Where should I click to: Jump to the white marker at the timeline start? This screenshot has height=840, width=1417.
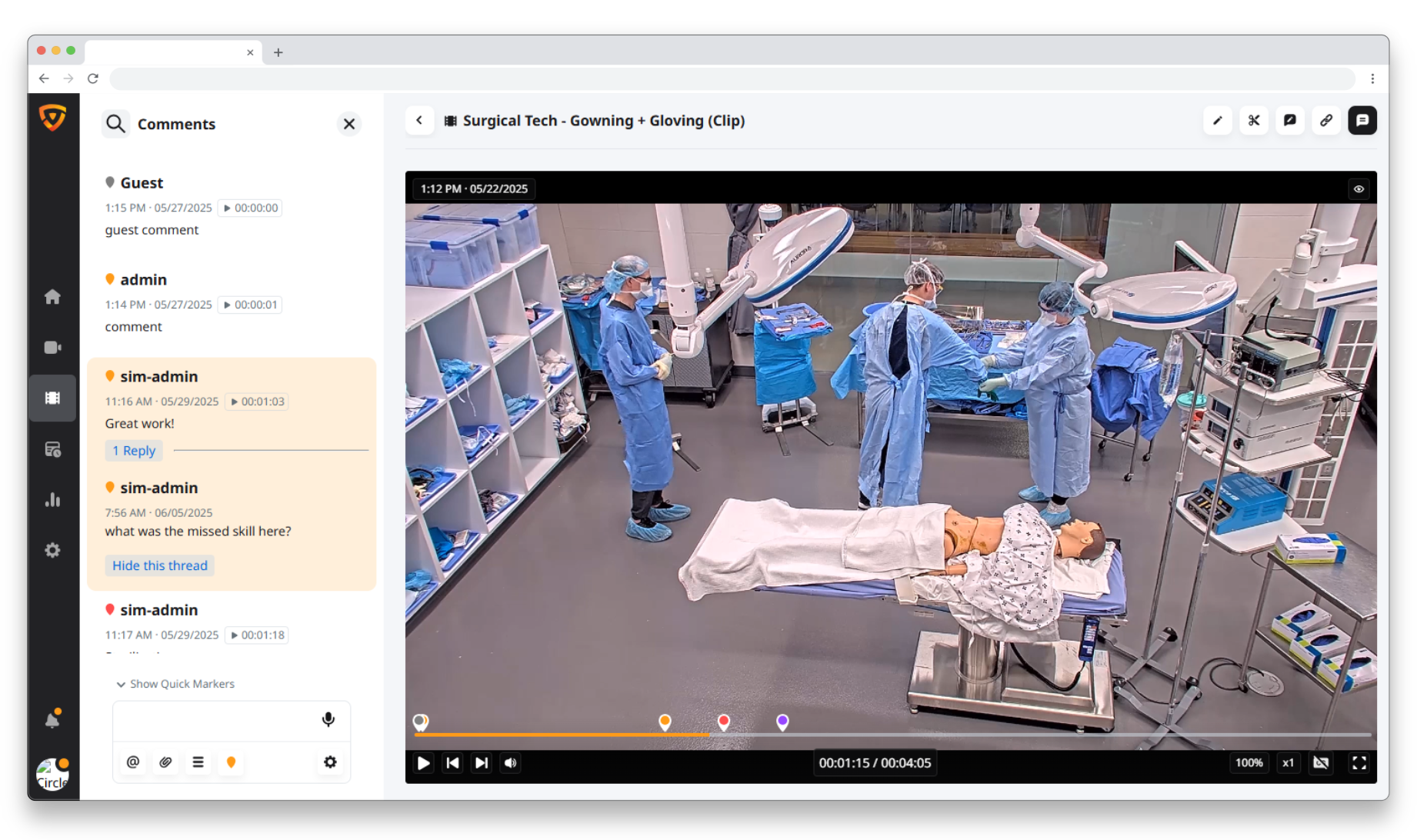[420, 722]
